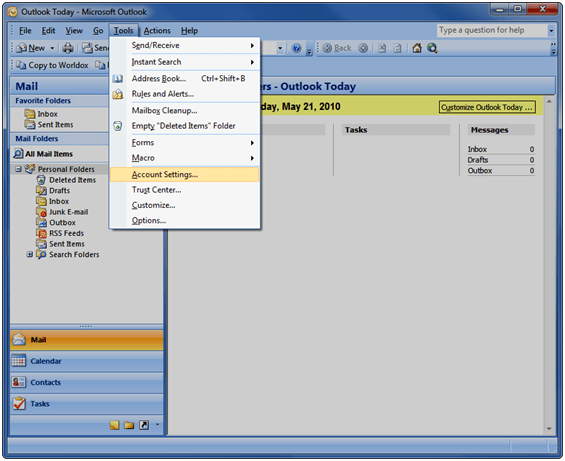Choose Address Book from Tools menu
Image resolution: width=565 pixels, height=461 pixels.
184,79
